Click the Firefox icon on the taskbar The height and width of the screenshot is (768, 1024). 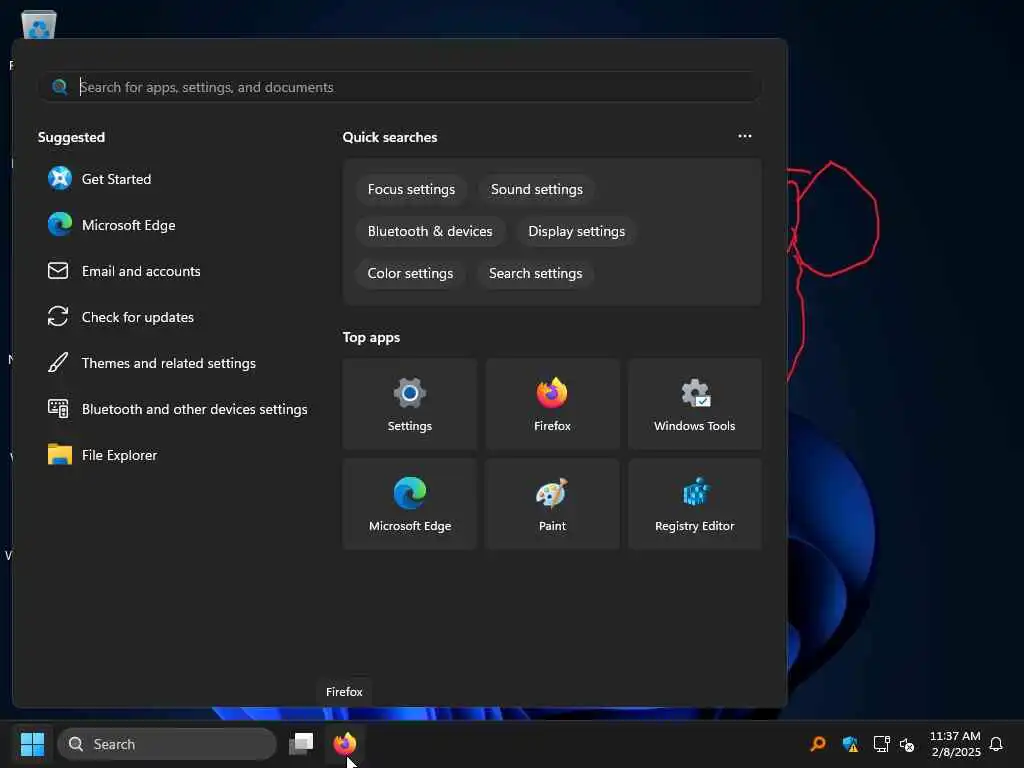point(345,744)
